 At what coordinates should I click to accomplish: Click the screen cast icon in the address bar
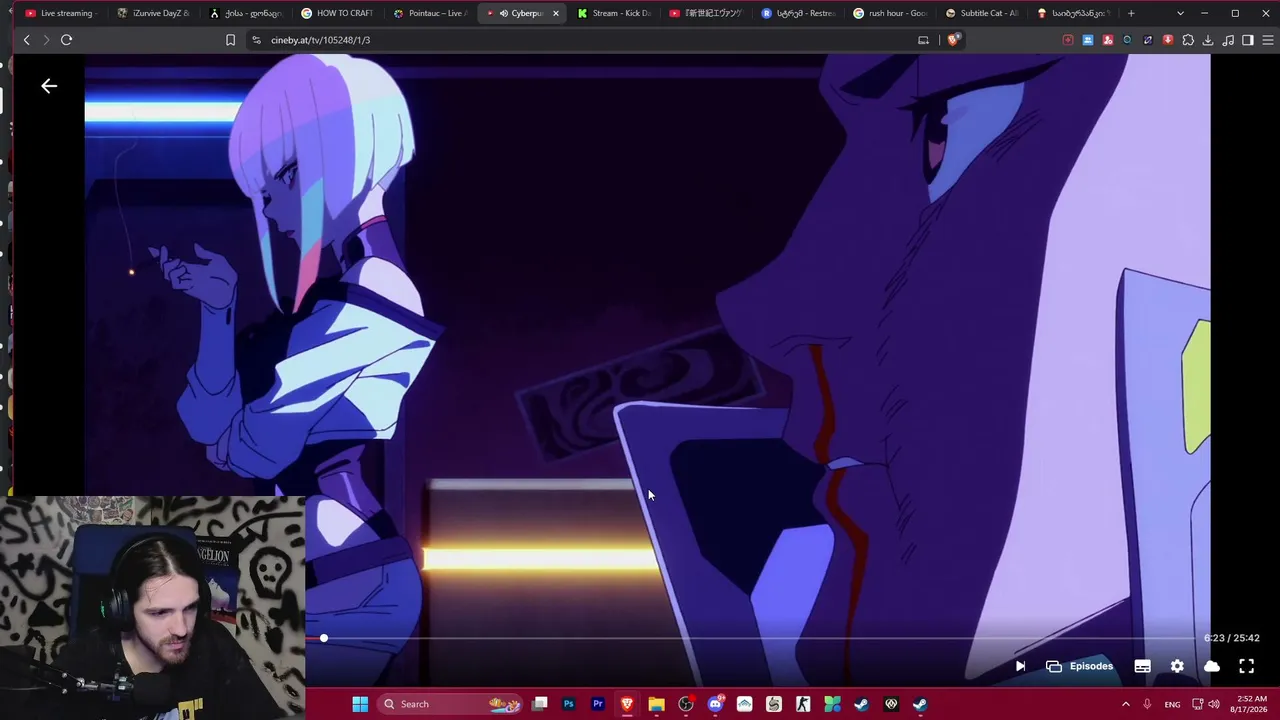[923, 40]
